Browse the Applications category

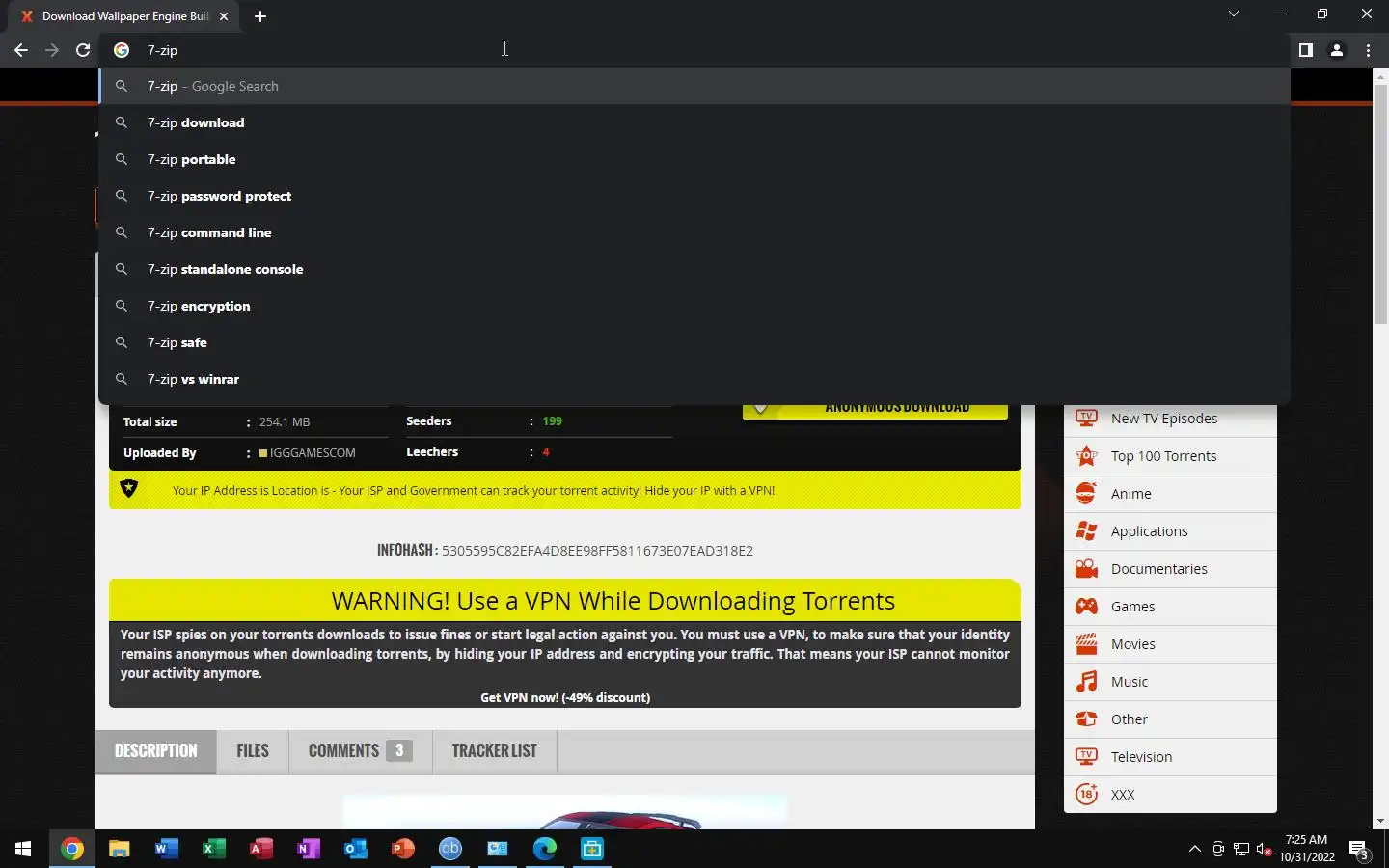1150,531
